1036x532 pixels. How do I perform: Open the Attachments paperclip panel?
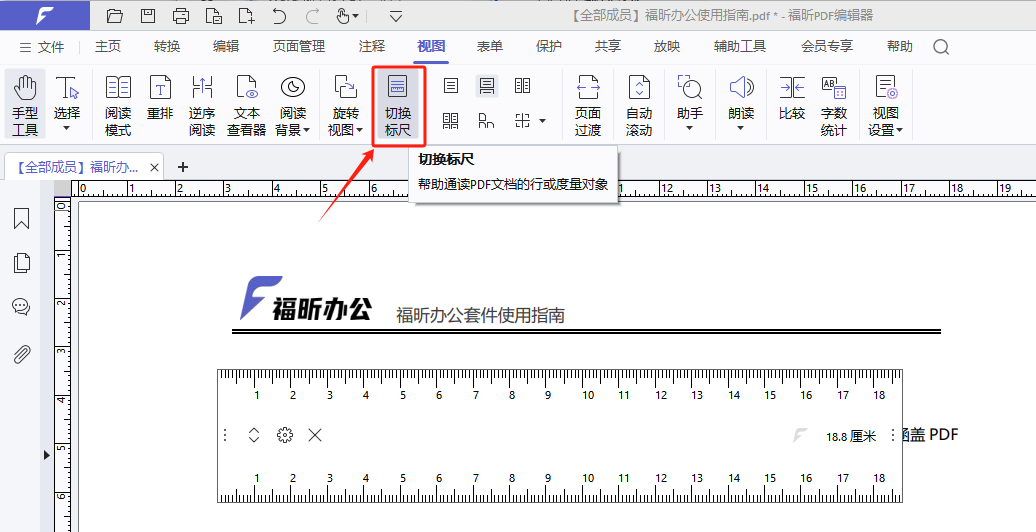click(21, 354)
